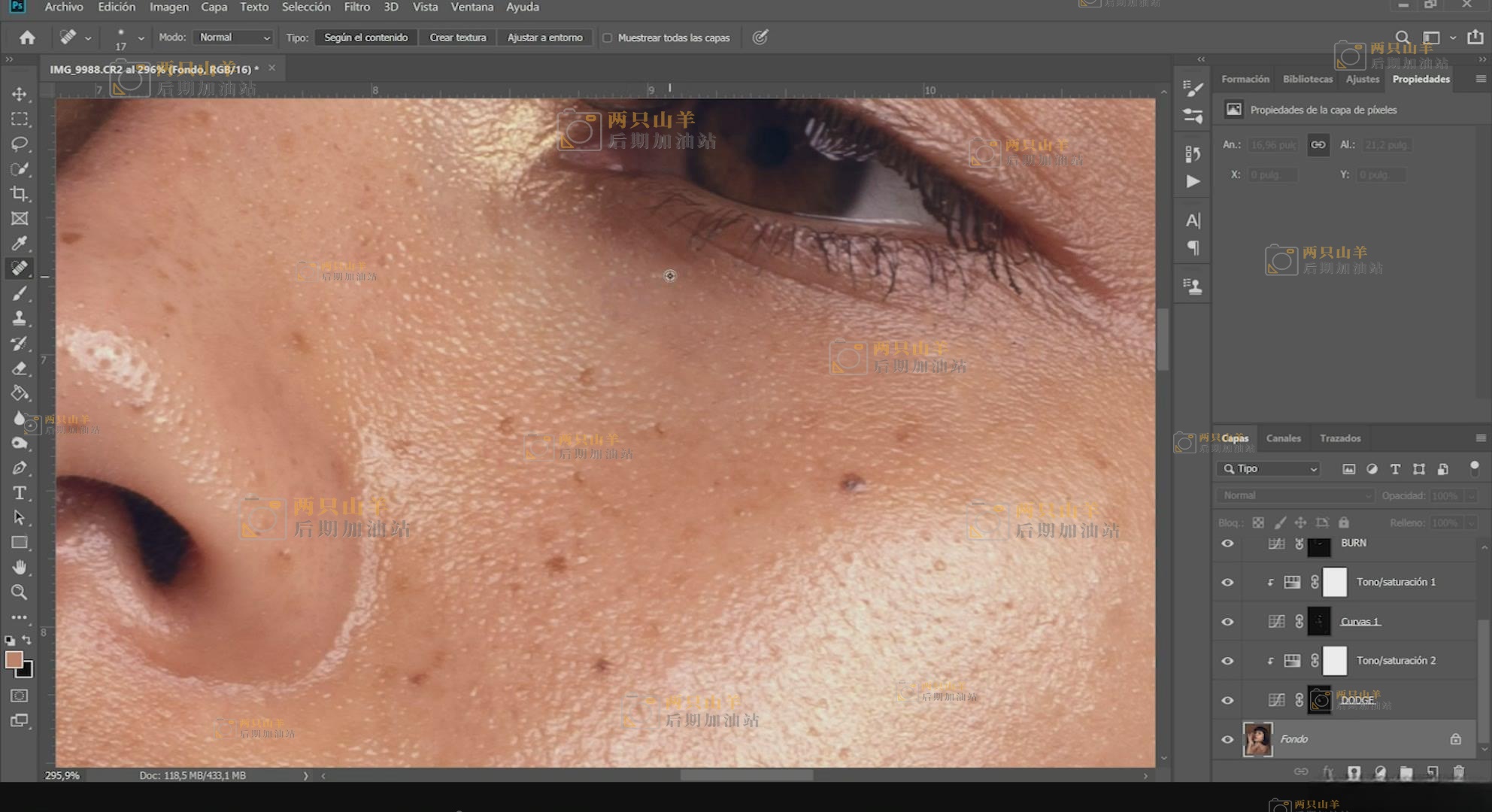
Task: Click the delete layer trash icon
Action: [1459, 772]
